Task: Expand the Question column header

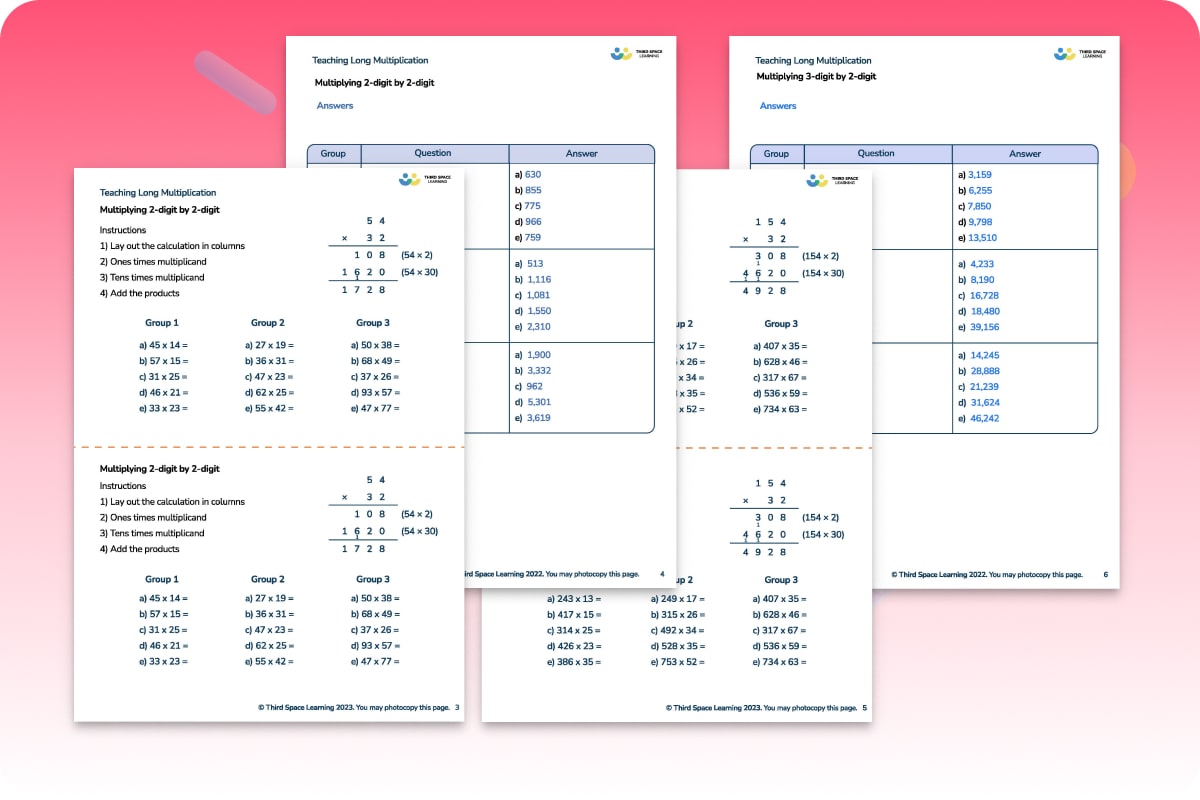Action: click(x=434, y=154)
